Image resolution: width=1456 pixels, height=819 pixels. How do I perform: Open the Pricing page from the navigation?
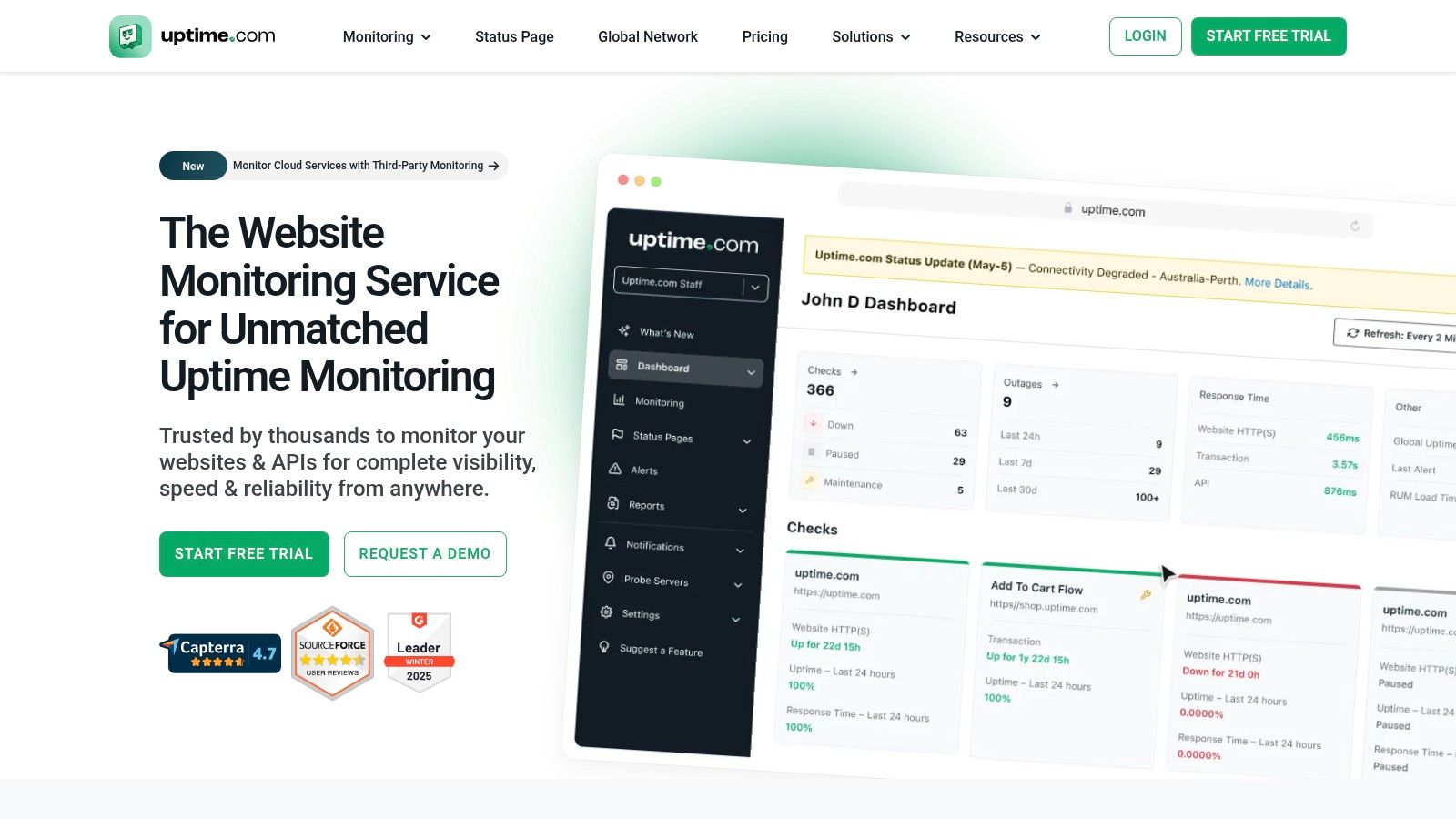coord(764,36)
